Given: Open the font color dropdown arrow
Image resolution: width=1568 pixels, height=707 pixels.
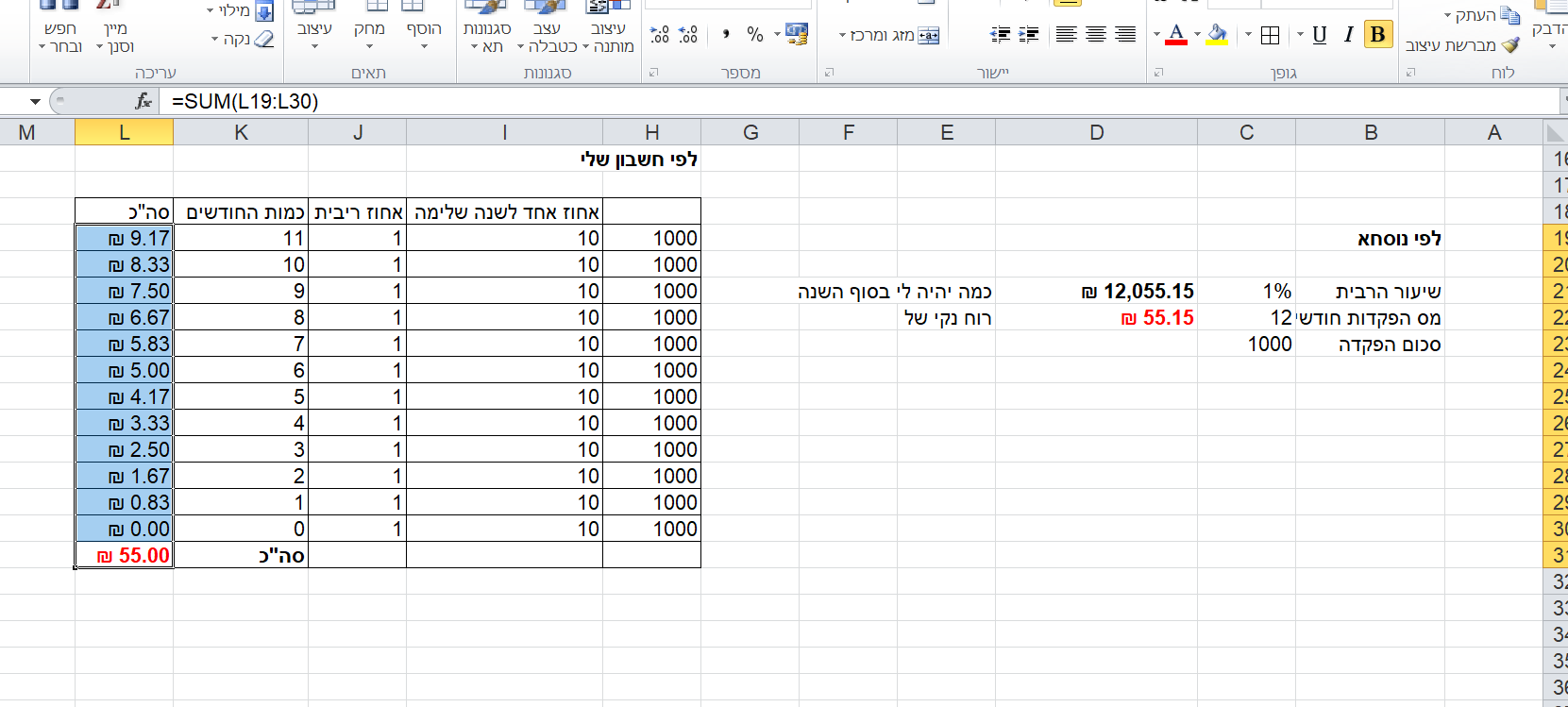Looking at the screenshot, I should (1156, 35).
